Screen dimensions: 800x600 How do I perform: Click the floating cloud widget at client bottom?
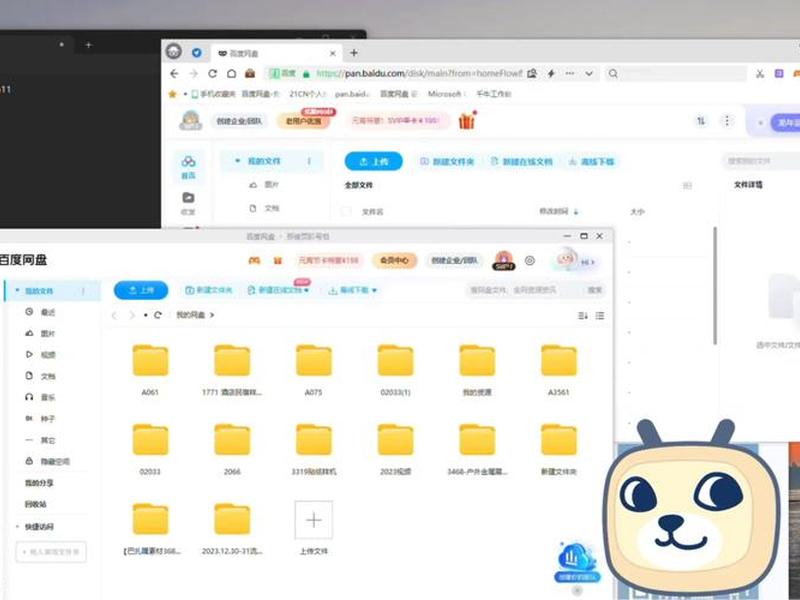click(577, 562)
